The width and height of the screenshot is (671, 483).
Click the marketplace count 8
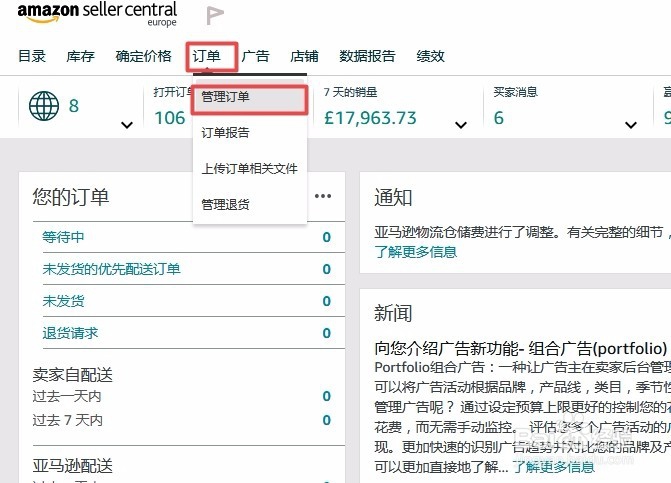click(74, 106)
